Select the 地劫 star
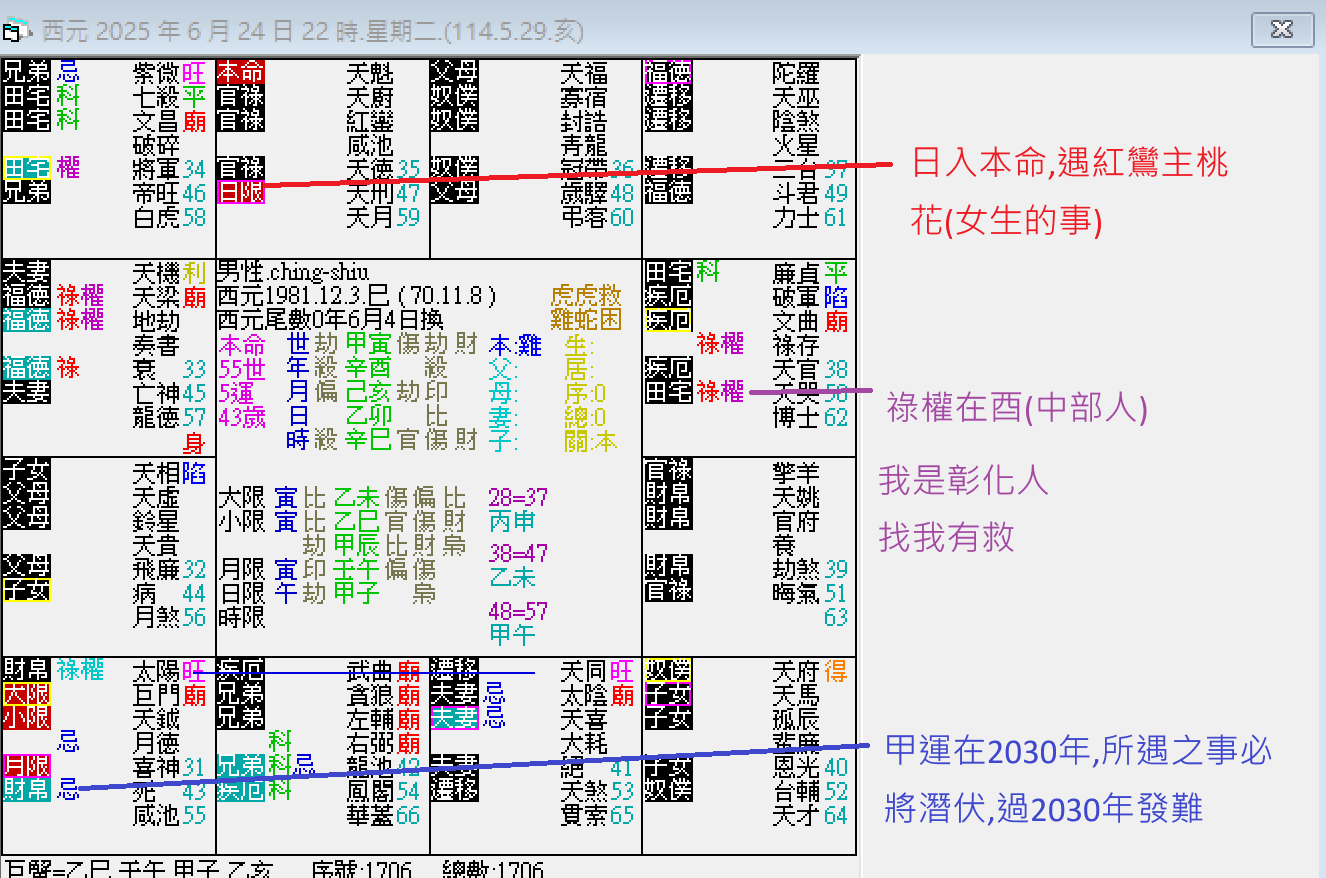This screenshot has height=878, width=1326. click(156, 320)
